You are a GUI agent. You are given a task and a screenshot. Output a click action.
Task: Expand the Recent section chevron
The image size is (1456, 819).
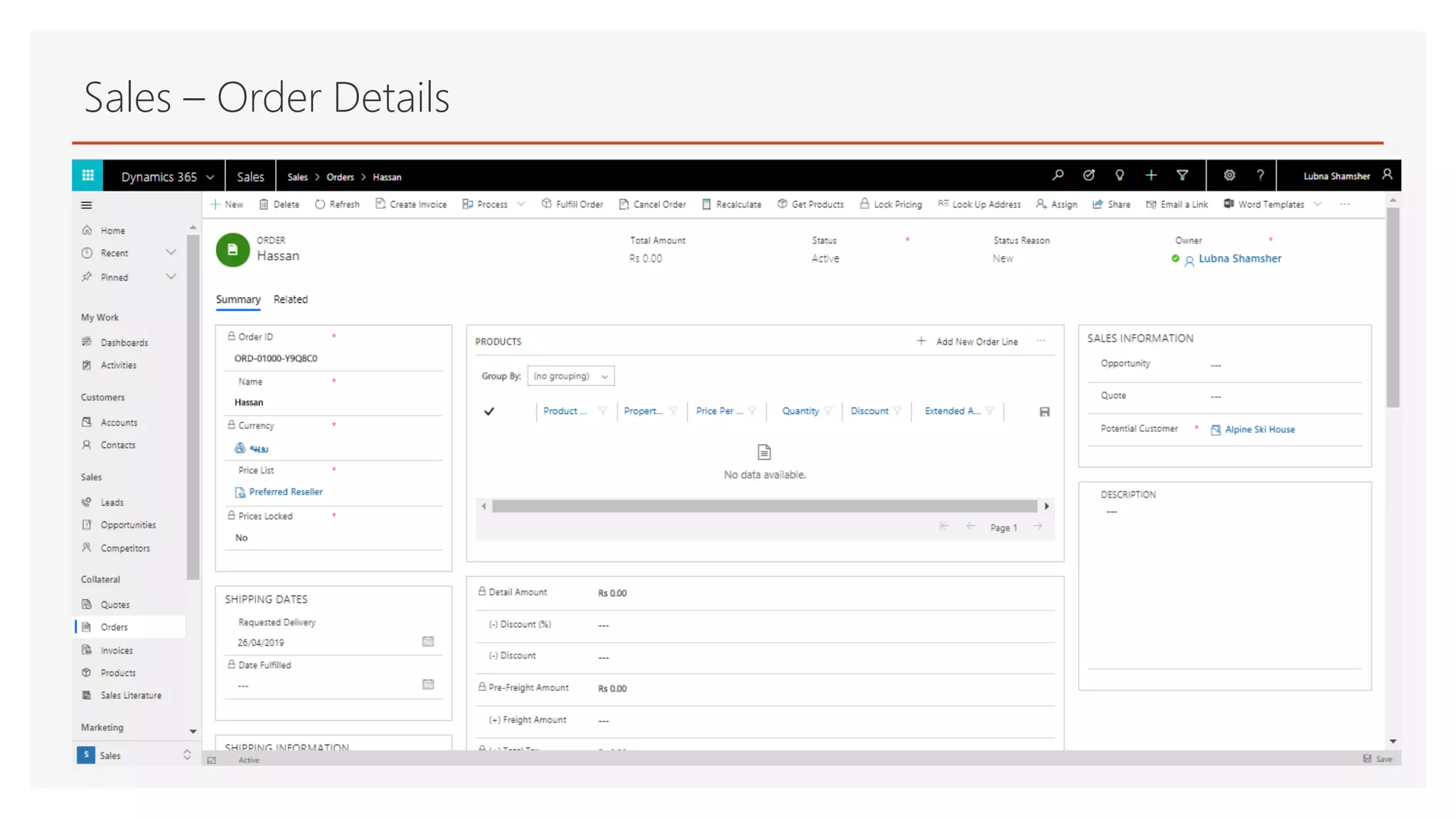(171, 252)
